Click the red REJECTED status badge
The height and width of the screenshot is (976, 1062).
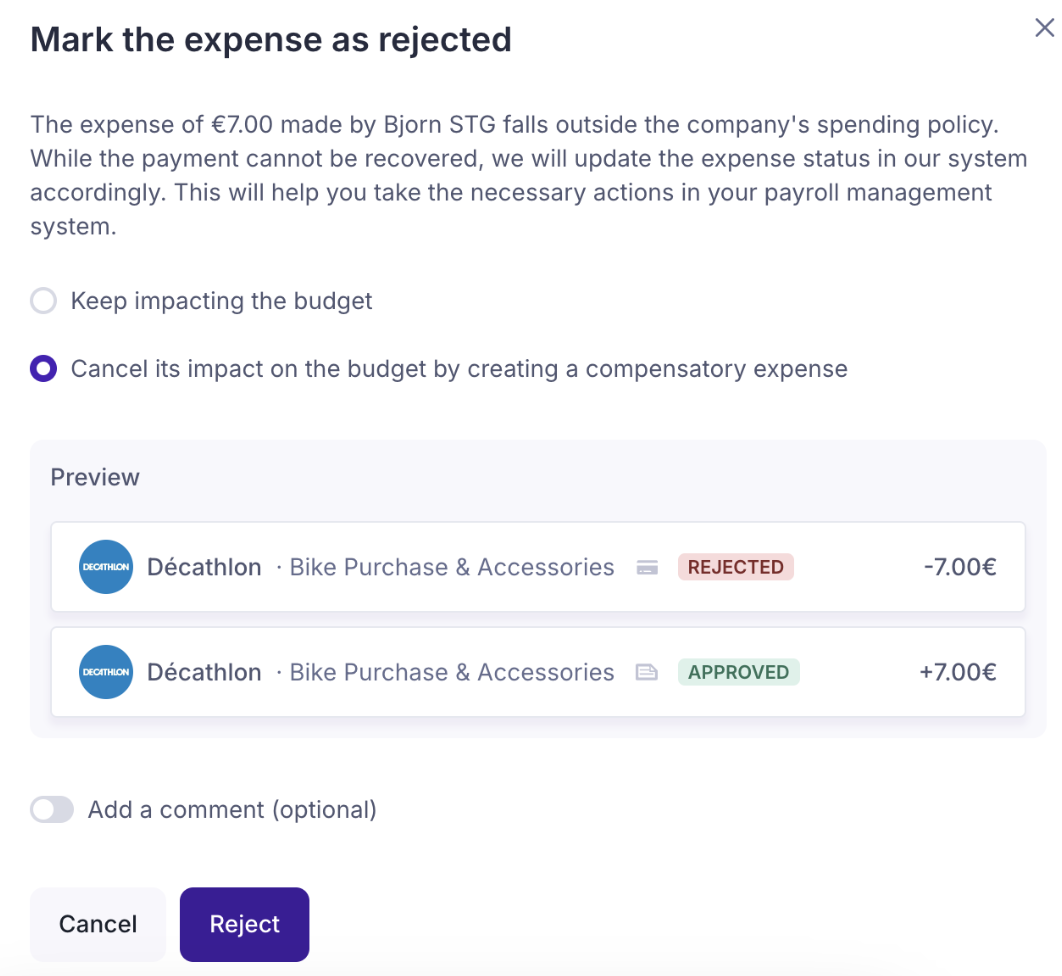click(x=735, y=567)
